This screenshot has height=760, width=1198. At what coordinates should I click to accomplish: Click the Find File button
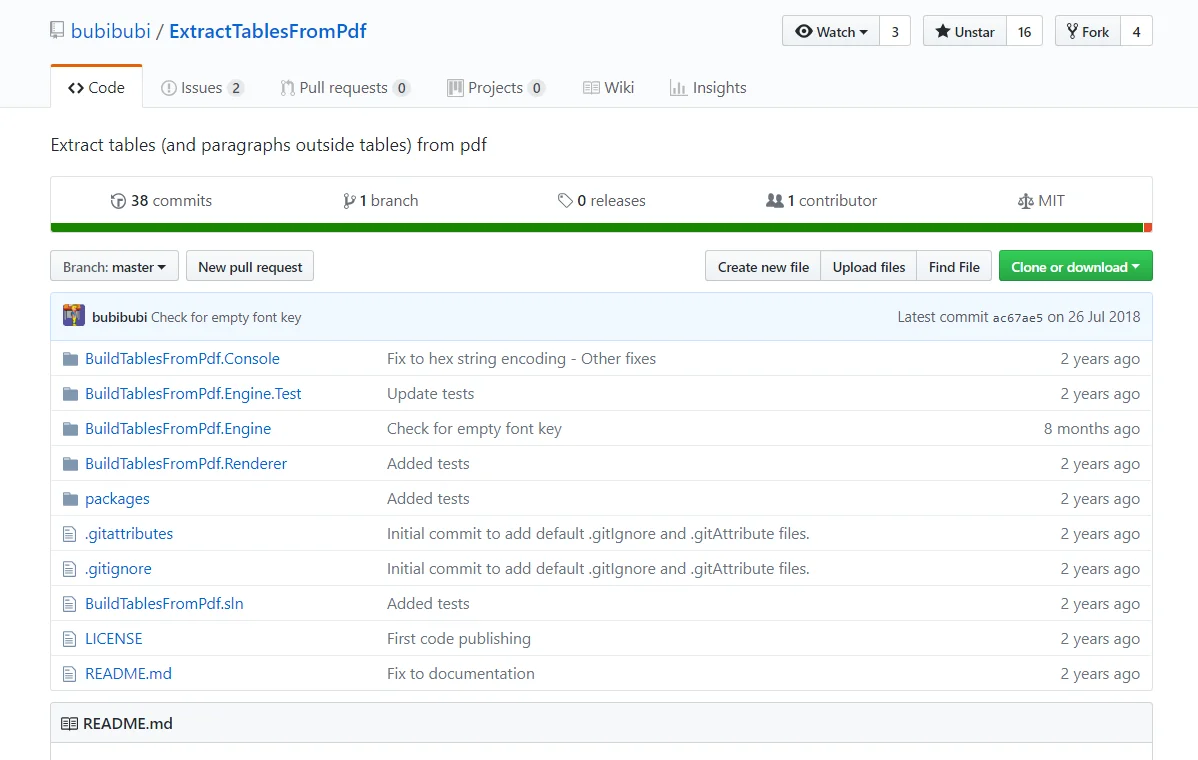(954, 267)
